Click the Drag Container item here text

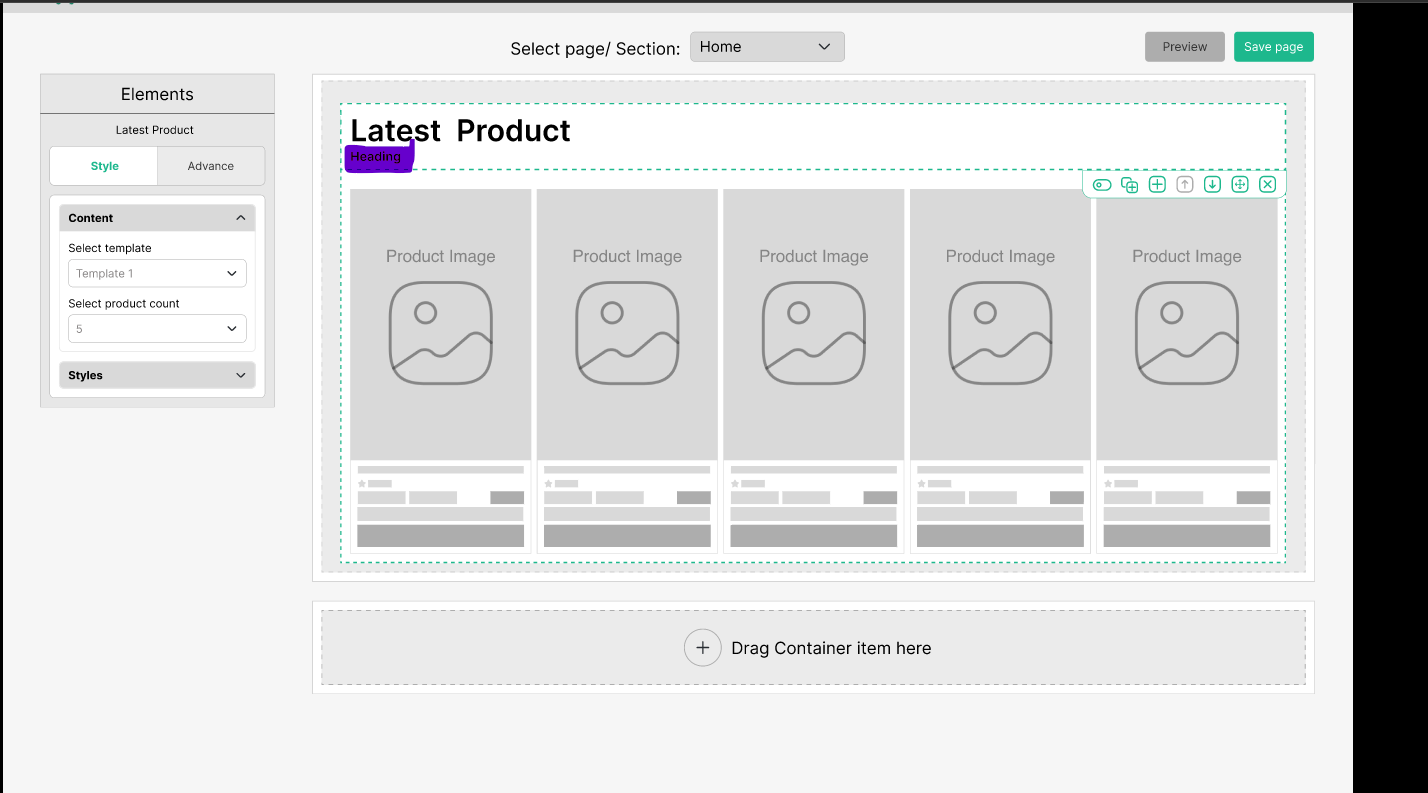tap(831, 648)
